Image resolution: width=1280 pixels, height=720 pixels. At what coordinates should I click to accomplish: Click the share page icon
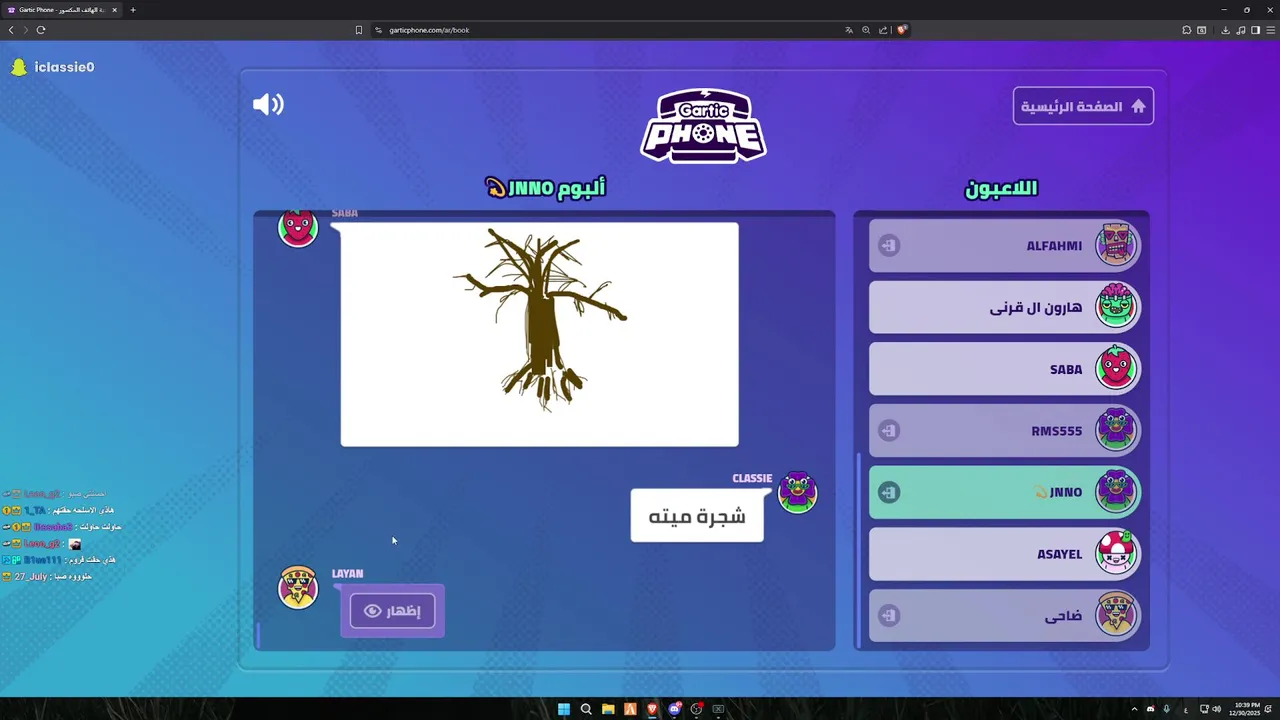(883, 30)
